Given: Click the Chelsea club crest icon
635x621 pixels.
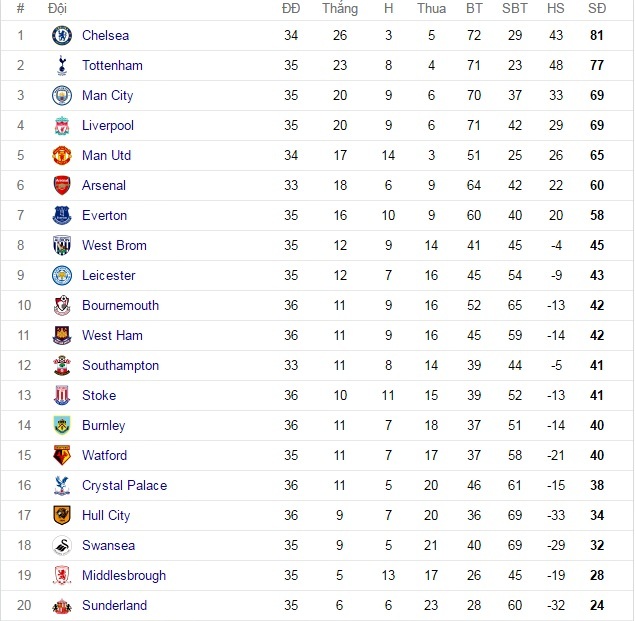Looking at the screenshot, I should [62, 36].
